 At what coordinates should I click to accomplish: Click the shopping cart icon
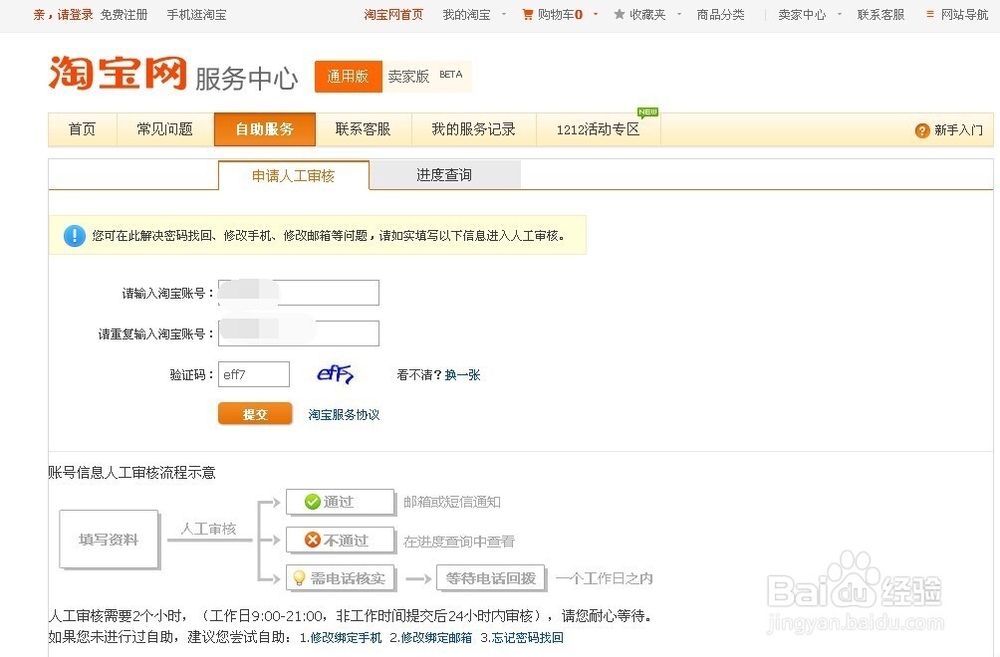coord(527,14)
